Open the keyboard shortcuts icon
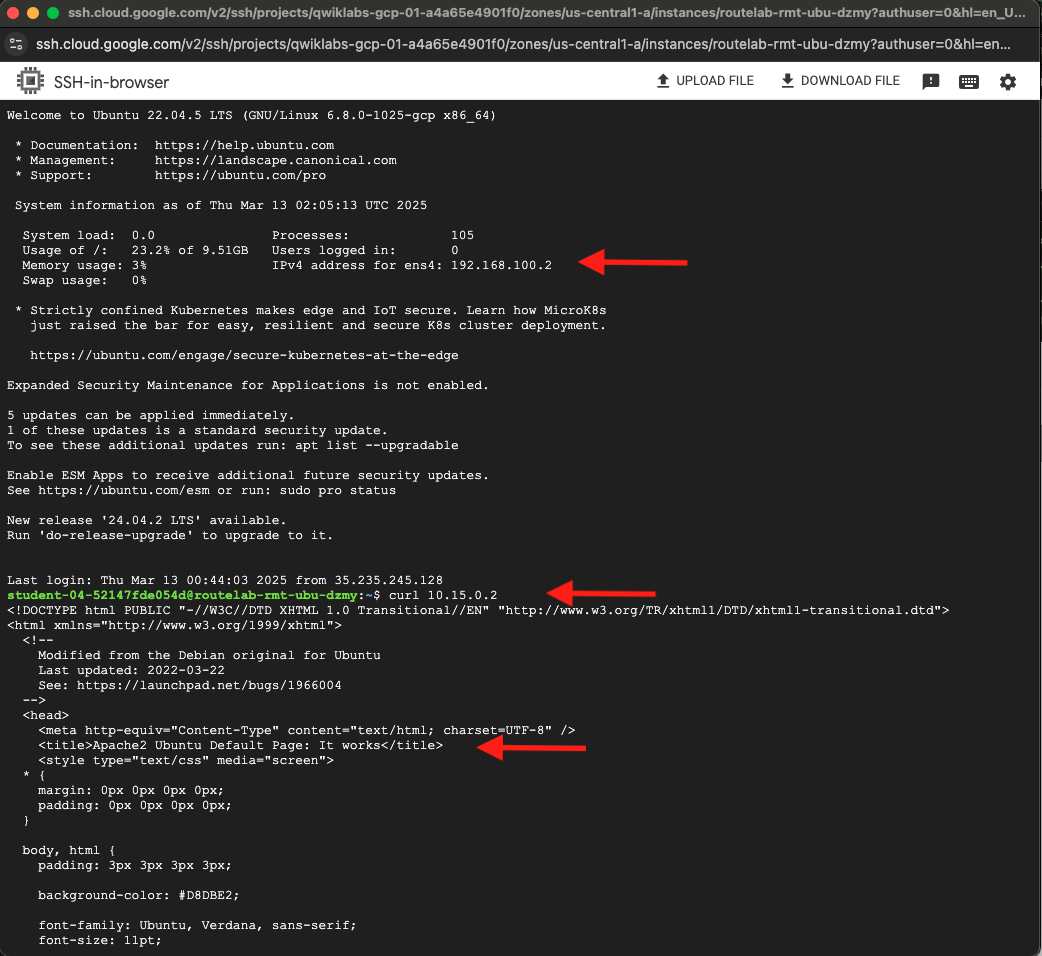This screenshot has height=956, width=1042. pos(969,82)
